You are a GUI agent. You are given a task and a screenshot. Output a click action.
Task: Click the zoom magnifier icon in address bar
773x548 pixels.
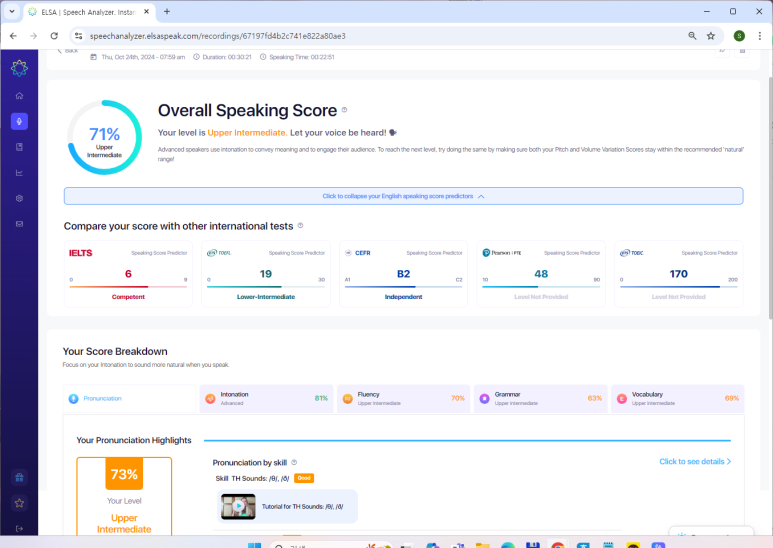click(x=692, y=35)
